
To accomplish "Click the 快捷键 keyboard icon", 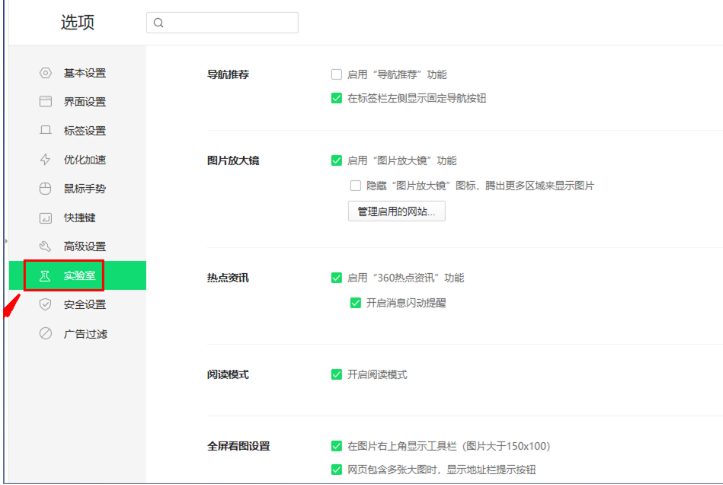I will (x=45, y=218).
